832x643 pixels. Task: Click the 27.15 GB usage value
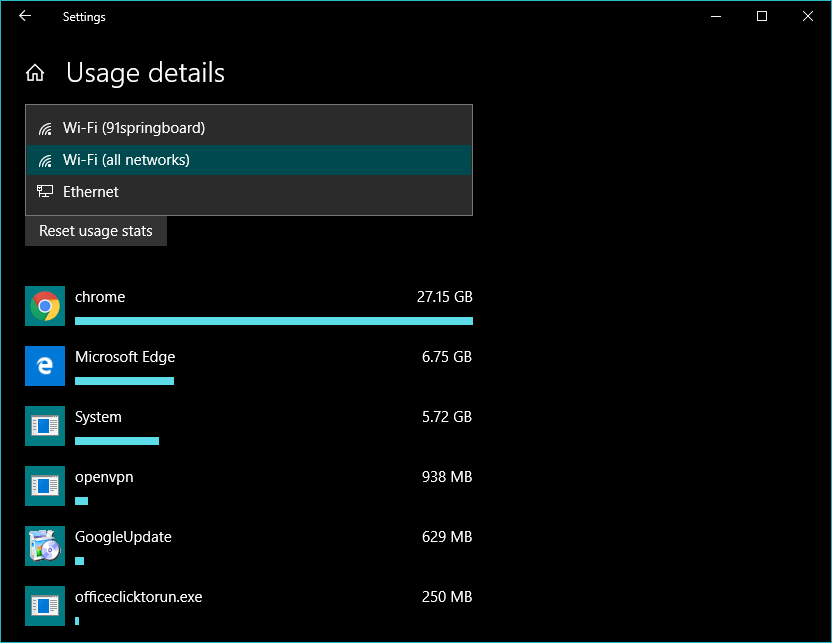[x=444, y=297]
